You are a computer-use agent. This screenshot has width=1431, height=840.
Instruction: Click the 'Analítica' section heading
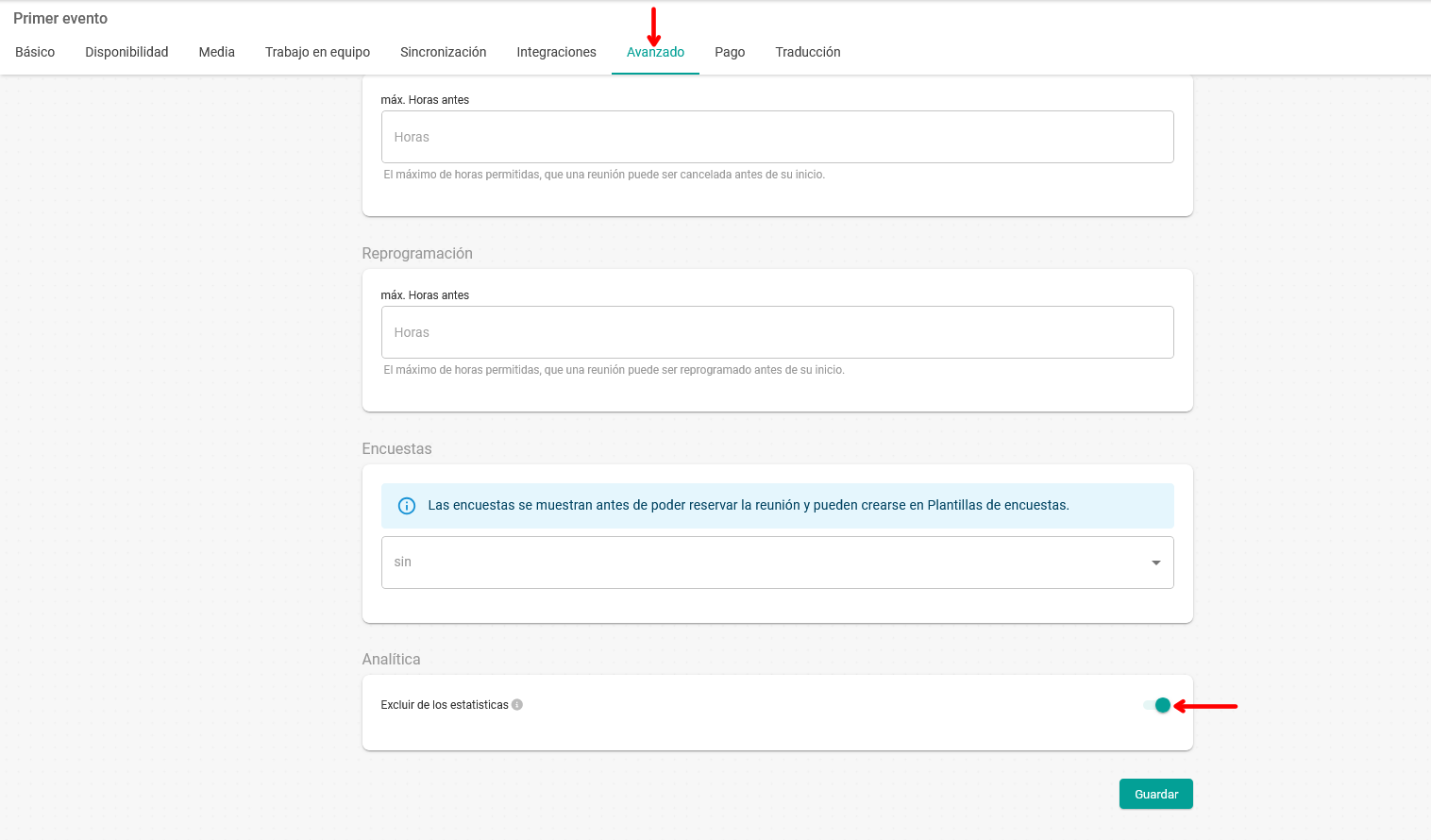[391, 659]
